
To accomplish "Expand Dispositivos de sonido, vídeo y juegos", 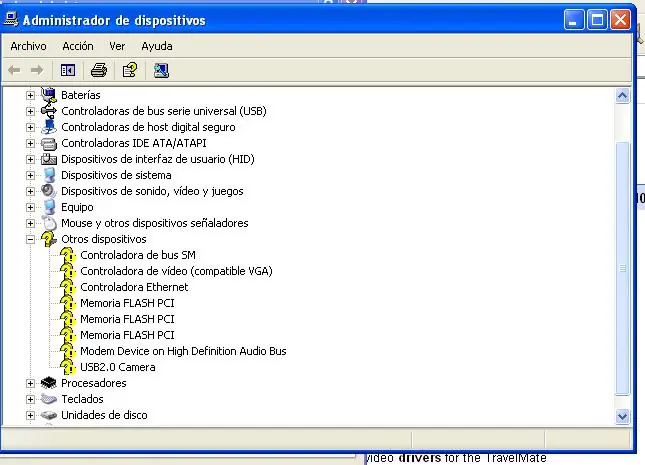I will (x=30, y=191).
